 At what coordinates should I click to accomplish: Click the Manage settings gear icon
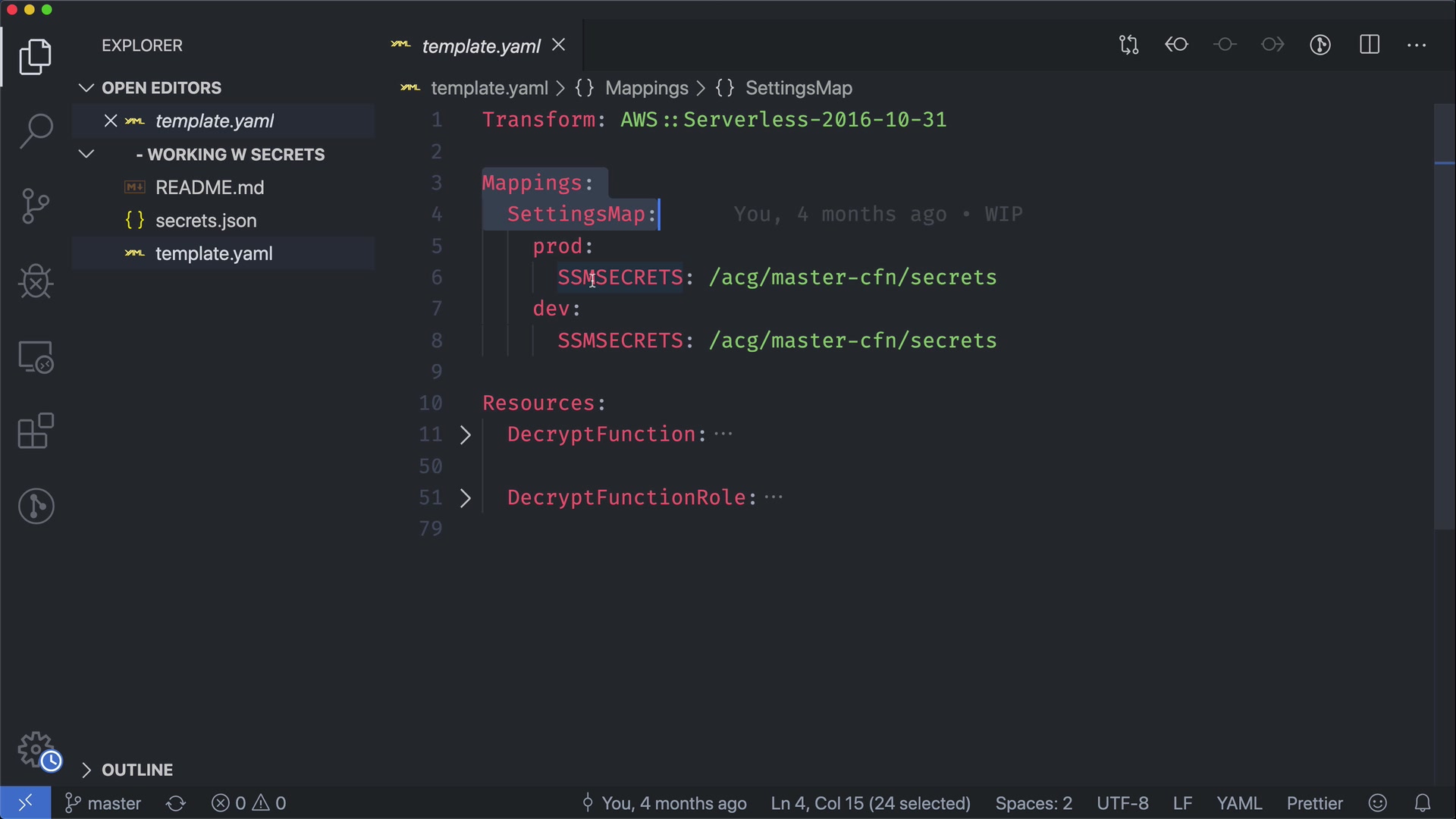click(36, 750)
